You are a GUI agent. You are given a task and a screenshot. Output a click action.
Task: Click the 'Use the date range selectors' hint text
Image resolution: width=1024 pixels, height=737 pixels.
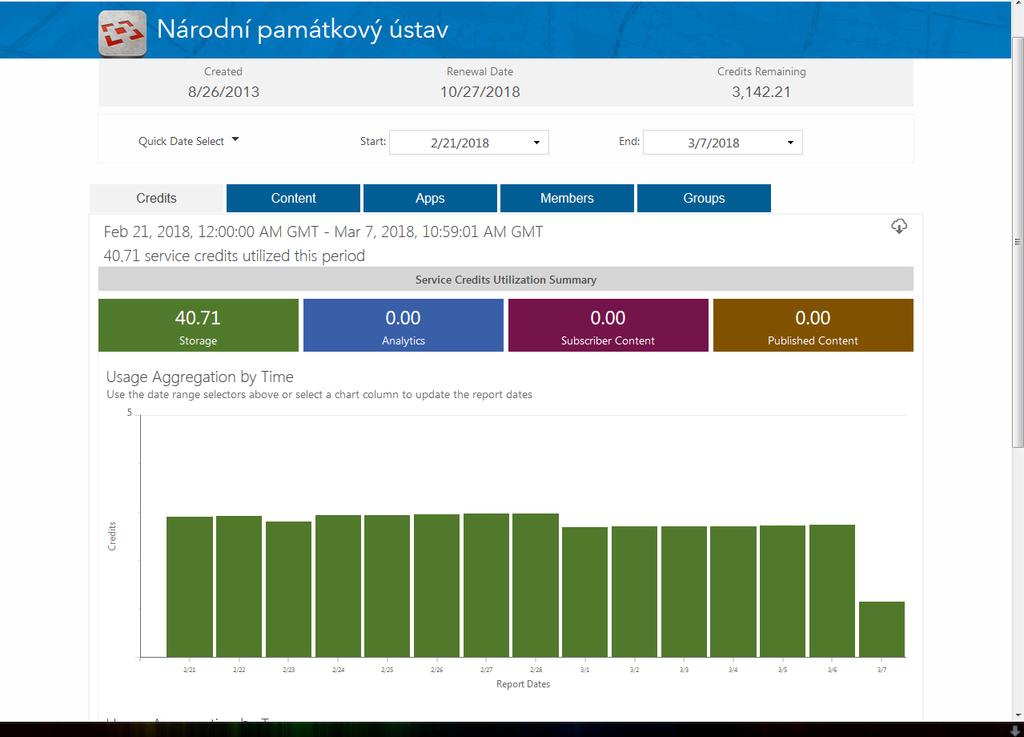tap(319, 394)
